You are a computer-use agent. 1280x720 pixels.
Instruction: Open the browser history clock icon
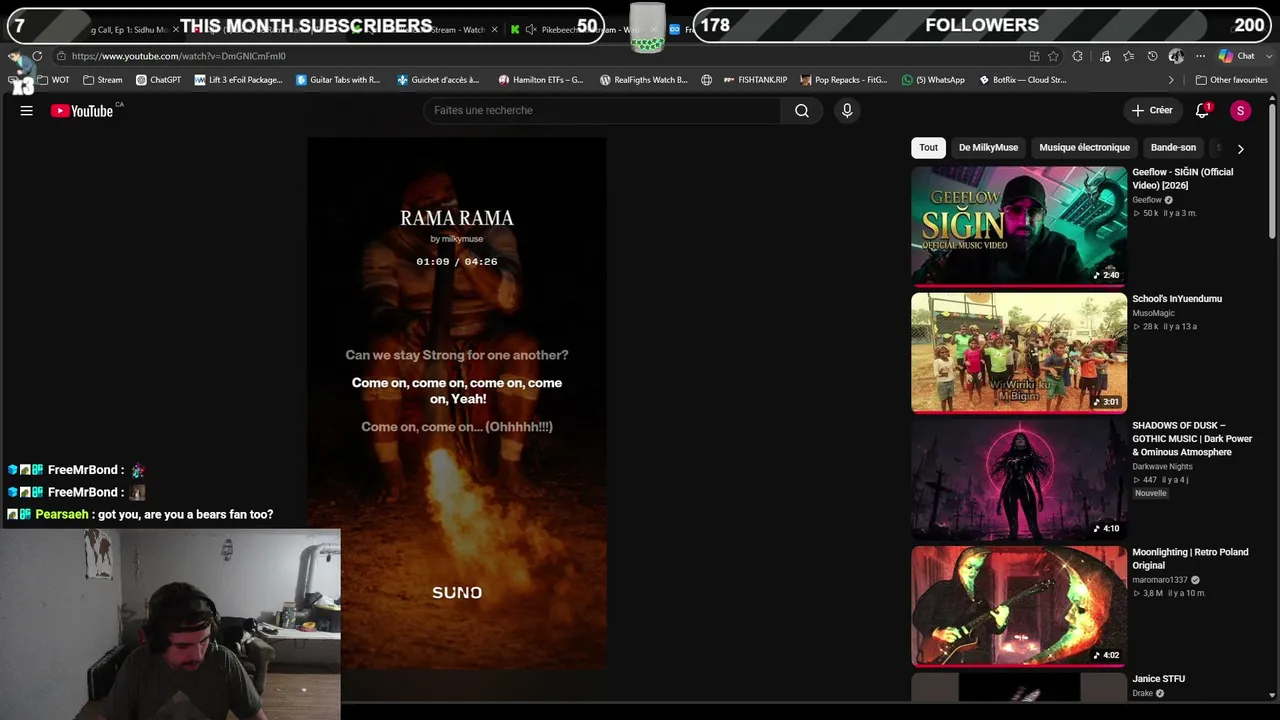(x=1152, y=56)
